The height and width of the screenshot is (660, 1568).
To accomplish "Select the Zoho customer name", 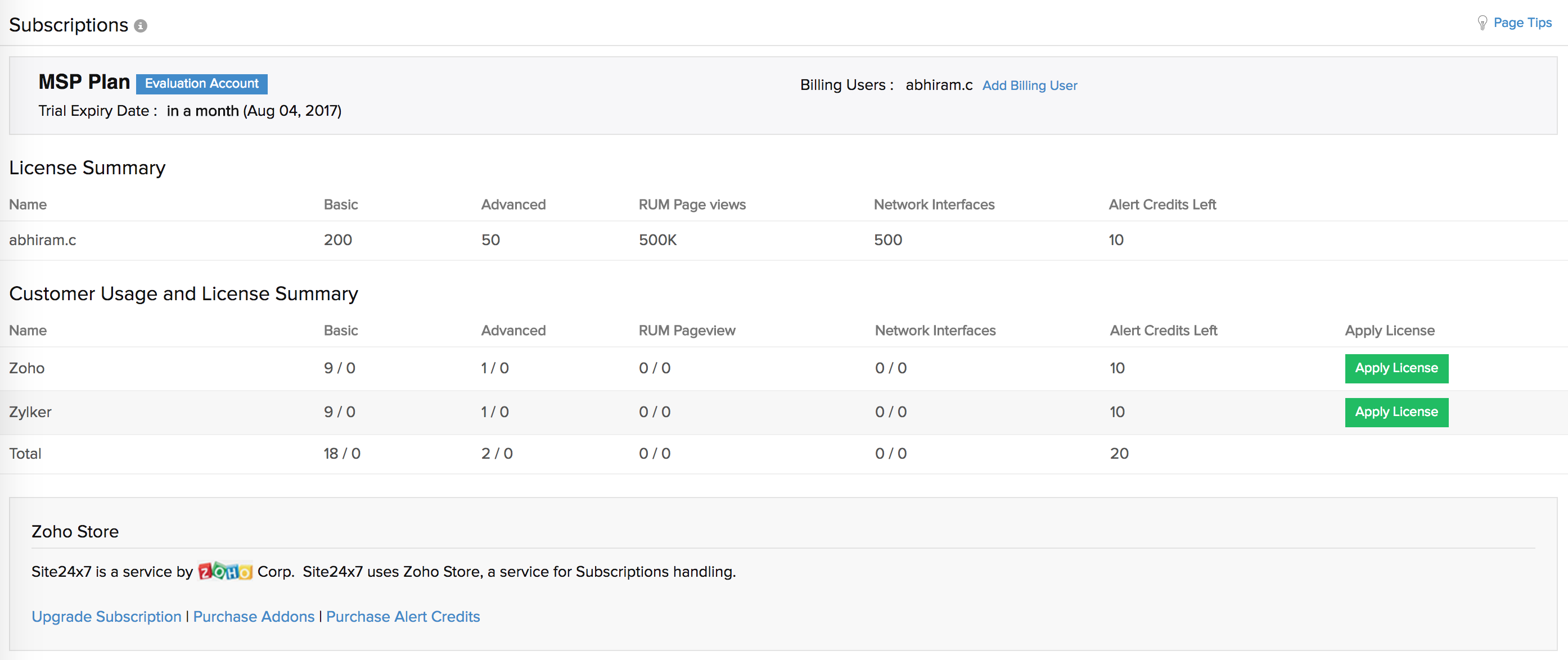I will point(27,368).
